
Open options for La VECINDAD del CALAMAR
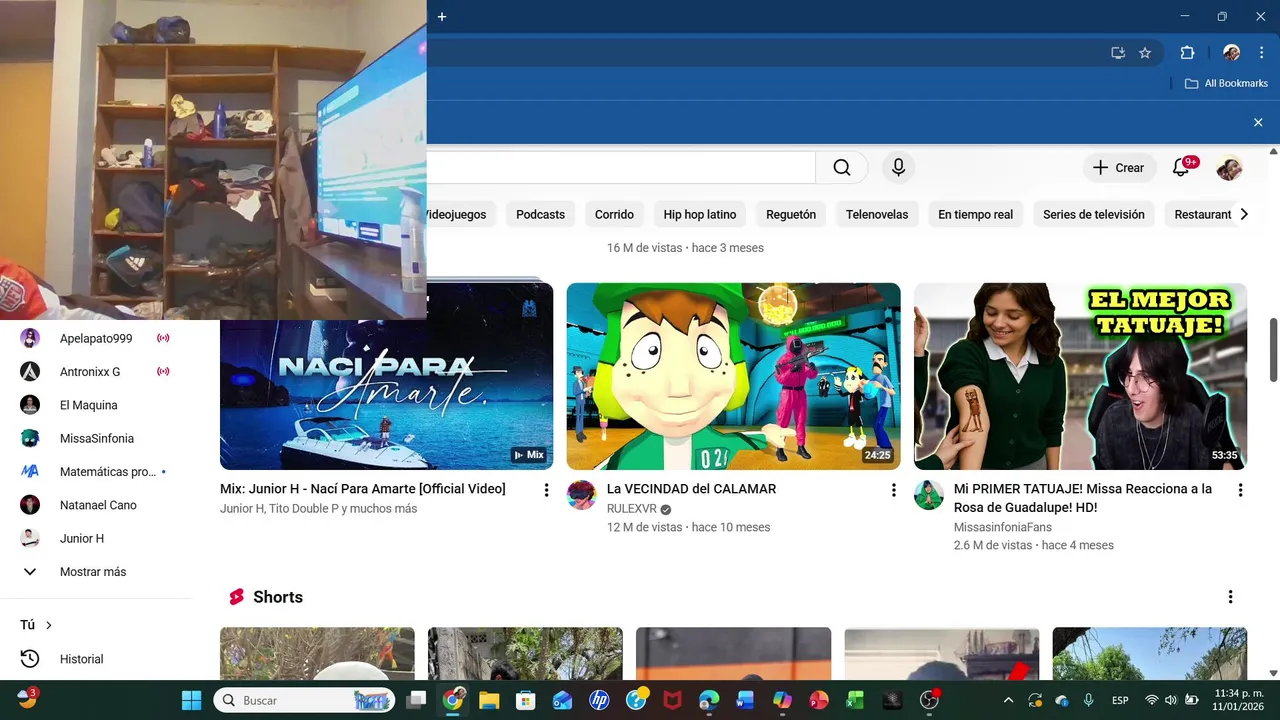893,490
